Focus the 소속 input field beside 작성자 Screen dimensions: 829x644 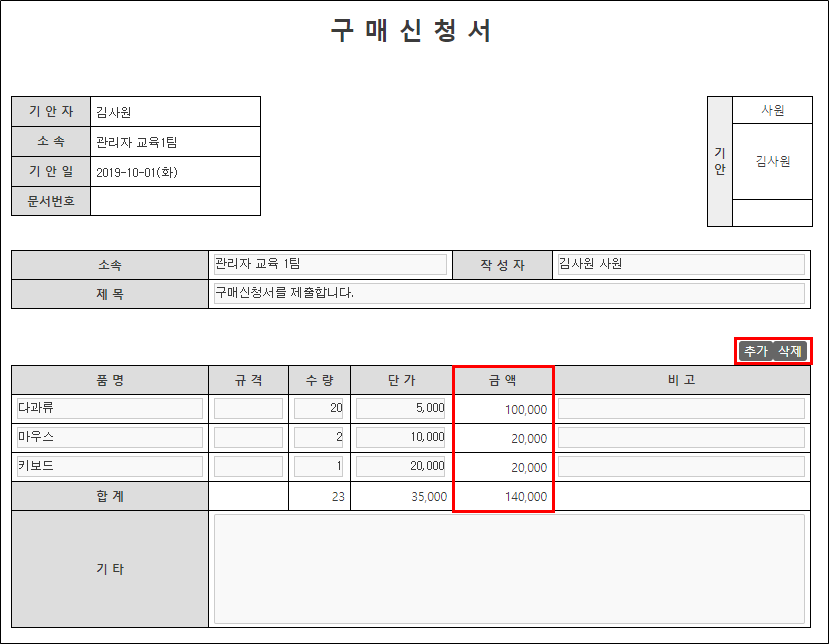tap(329, 264)
